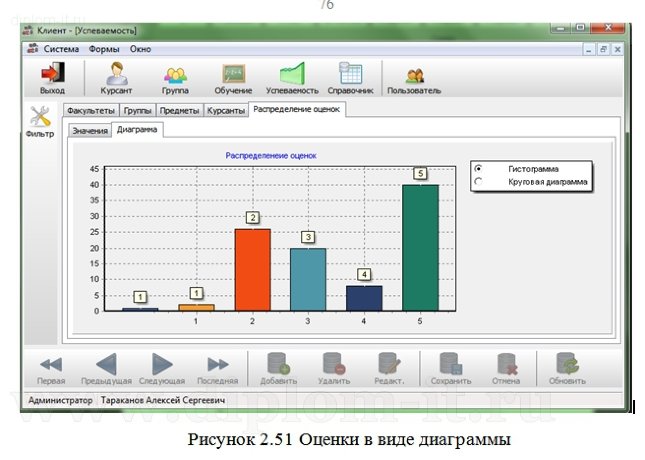Switch to the Курсанты tab
The image size is (645, 460).
pos(226,110)
